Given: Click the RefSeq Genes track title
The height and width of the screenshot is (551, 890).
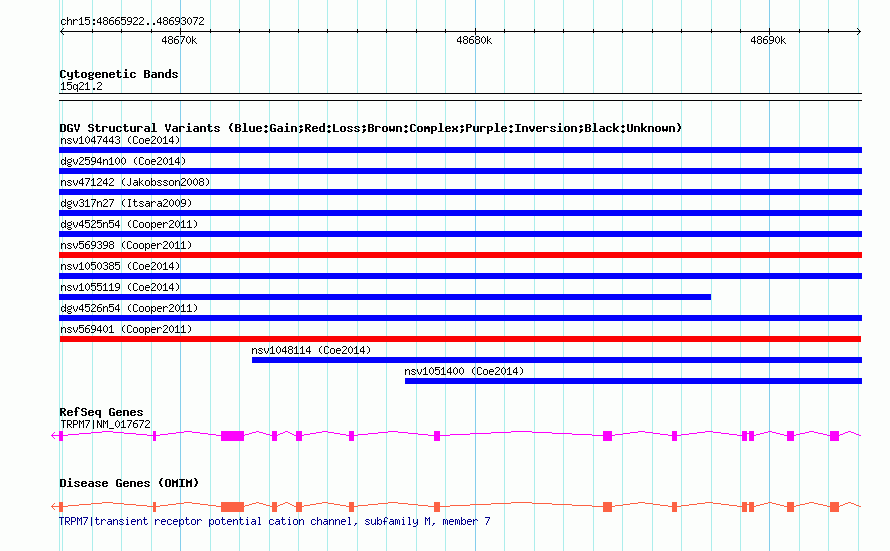Looking at the screenshot, I should coord(101,412).
